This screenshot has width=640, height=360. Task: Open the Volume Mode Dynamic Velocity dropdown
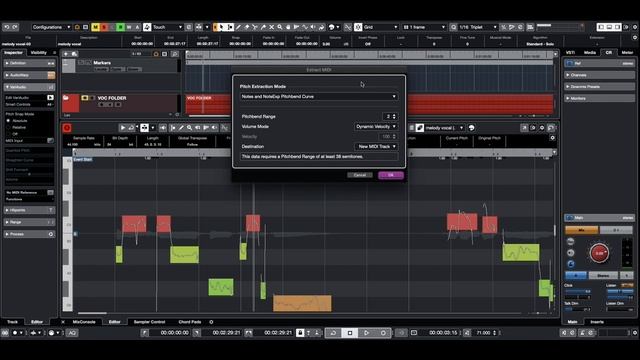376,127
